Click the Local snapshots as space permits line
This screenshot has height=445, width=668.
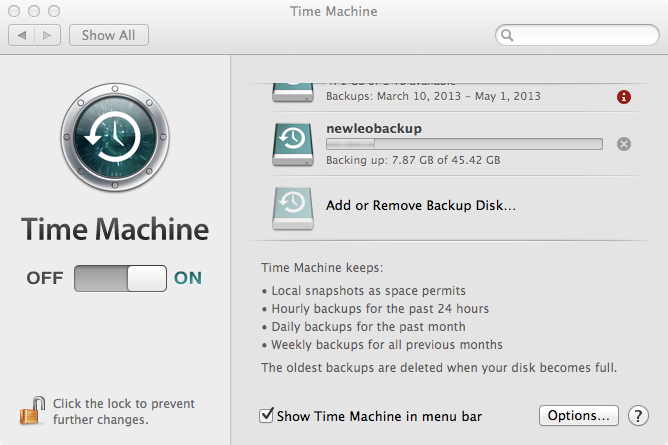369,291
